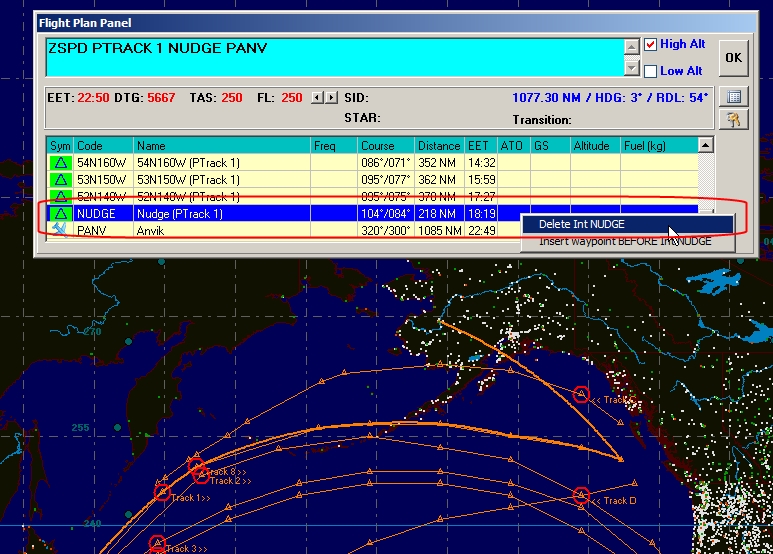The height and width of the screenshot is (554, 773).
Task: Click the Anvik name cell
Action: (x=222, y=230)
